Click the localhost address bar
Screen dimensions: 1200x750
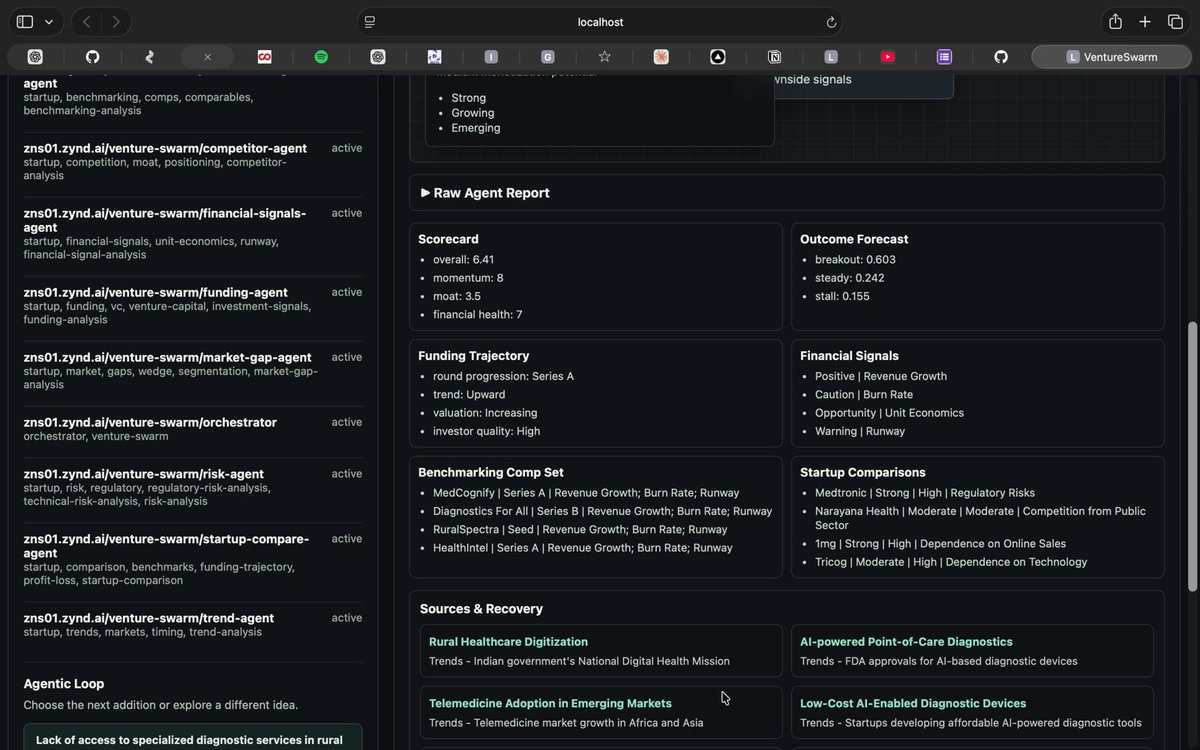[600, 22]
